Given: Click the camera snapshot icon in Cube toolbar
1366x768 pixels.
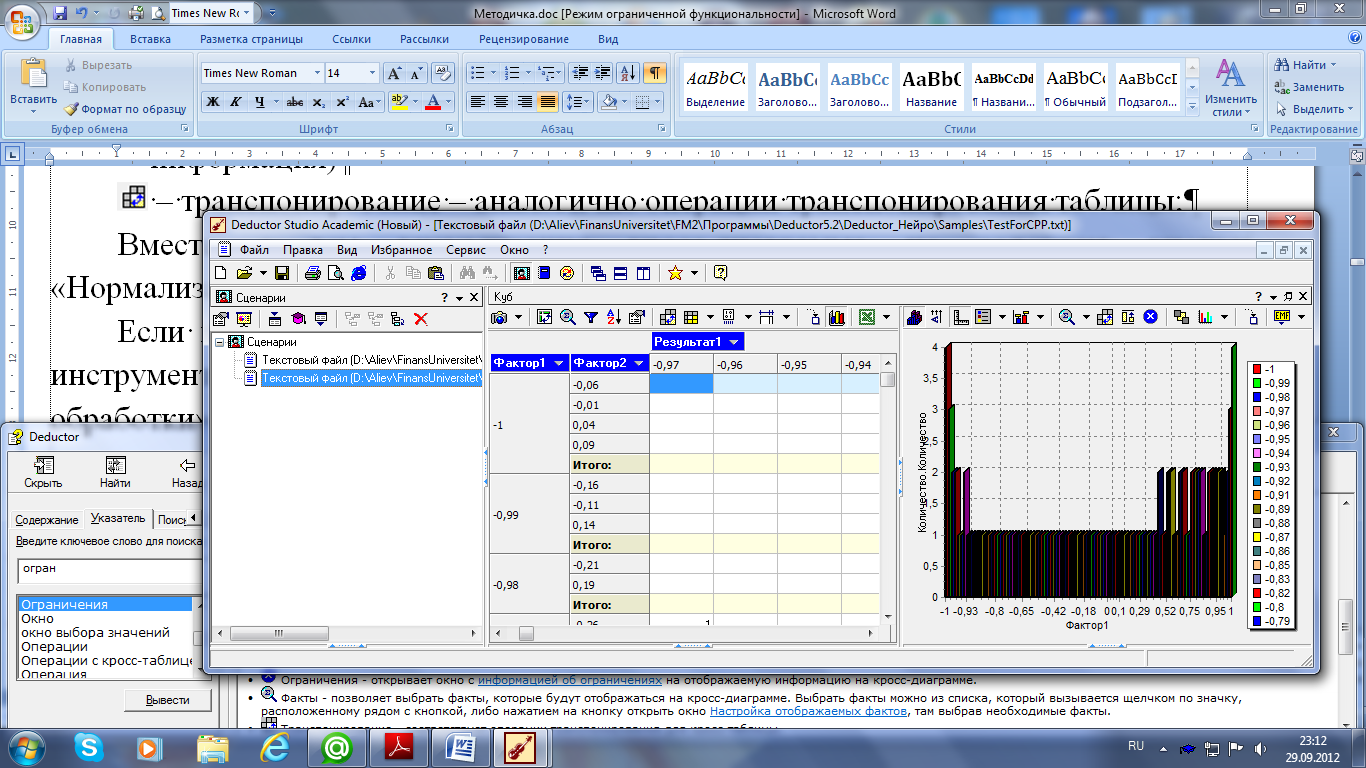Looking at the screenshot, I should (x=499, y=317).
